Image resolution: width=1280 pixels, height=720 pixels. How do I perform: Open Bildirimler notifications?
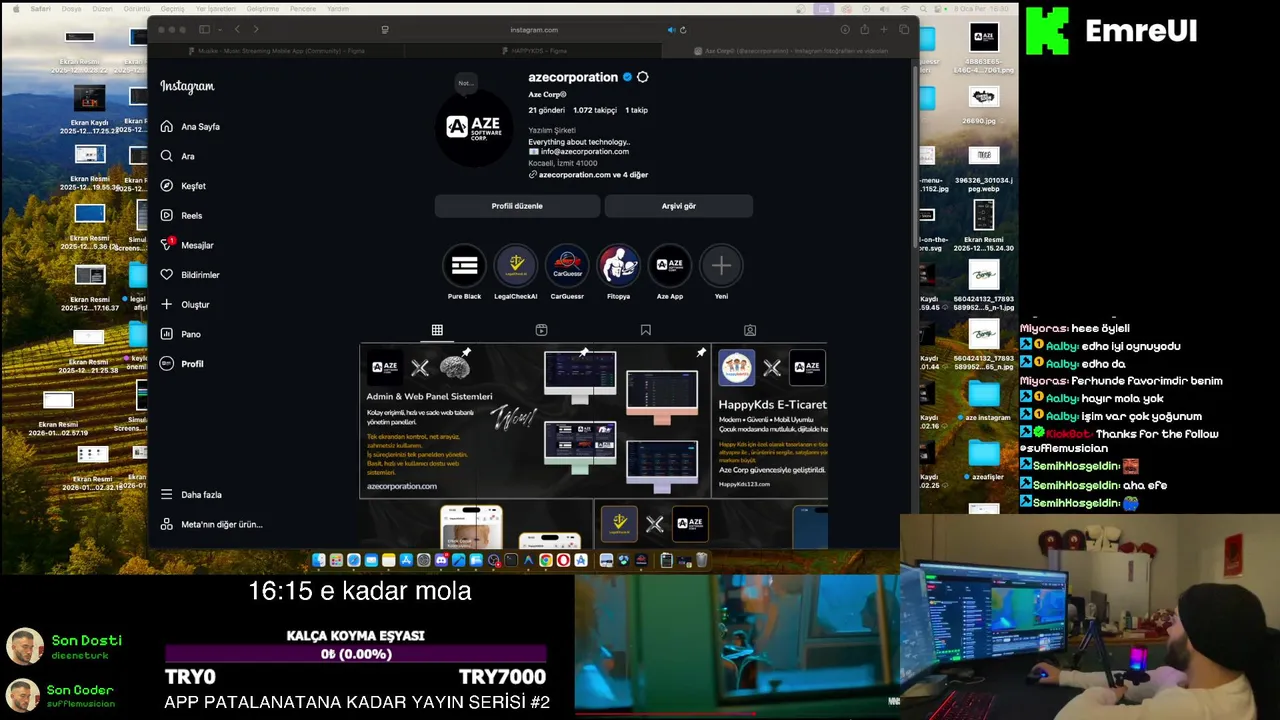[190, 275]
